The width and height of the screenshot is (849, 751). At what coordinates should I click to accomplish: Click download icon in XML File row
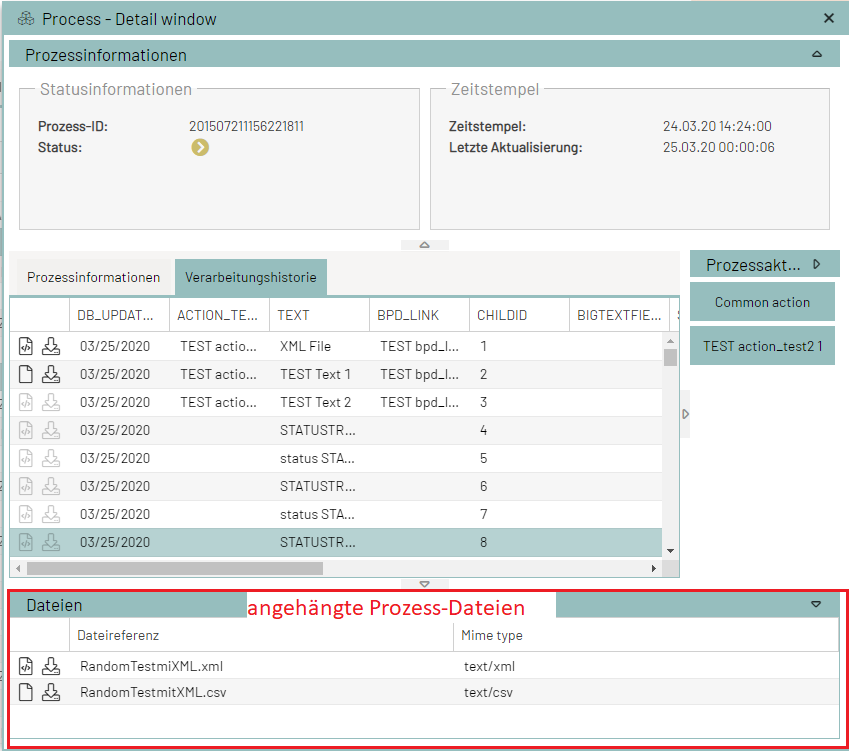click(51, 347)
